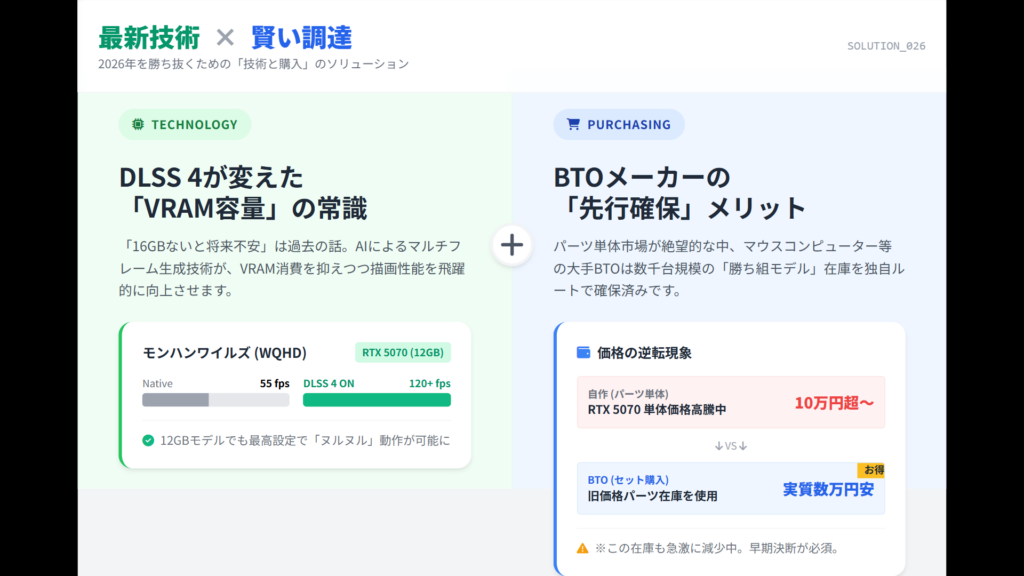
Task: Click the green checkmark icon below the fps bars
Action: point(148,440)
